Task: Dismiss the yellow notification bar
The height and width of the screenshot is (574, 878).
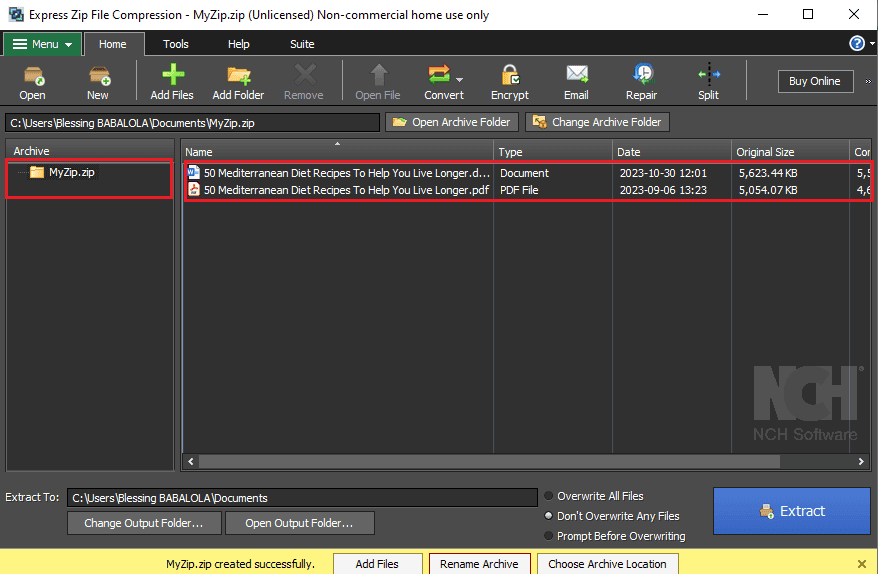Action: coord(862,564)
